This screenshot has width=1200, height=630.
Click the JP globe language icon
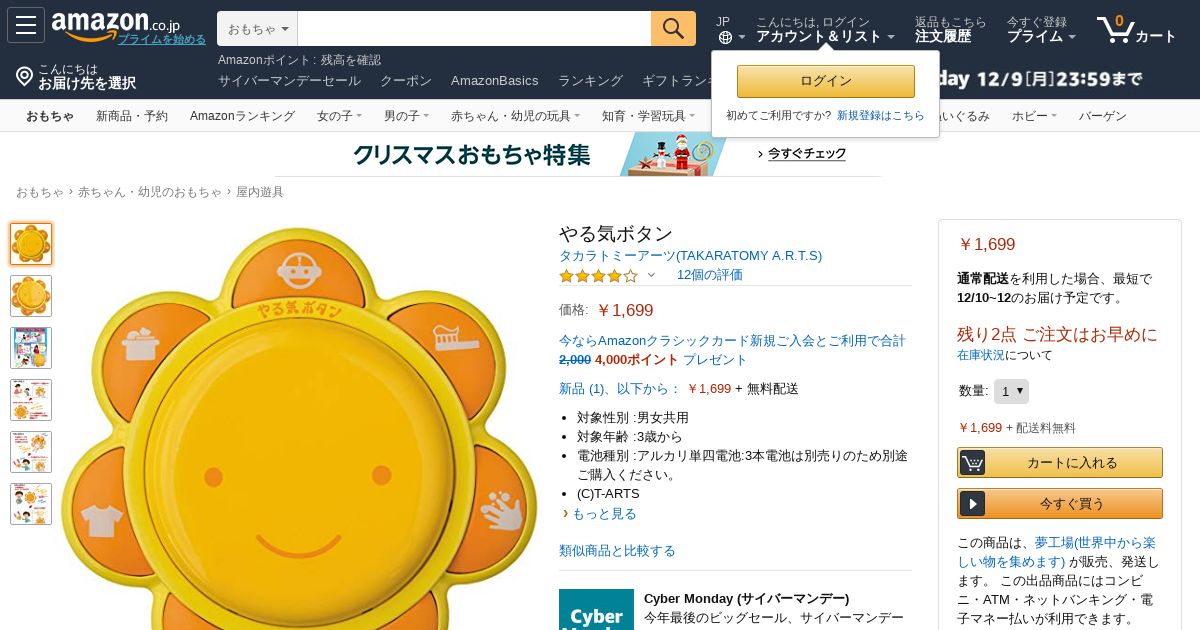(x=725, y=37)
